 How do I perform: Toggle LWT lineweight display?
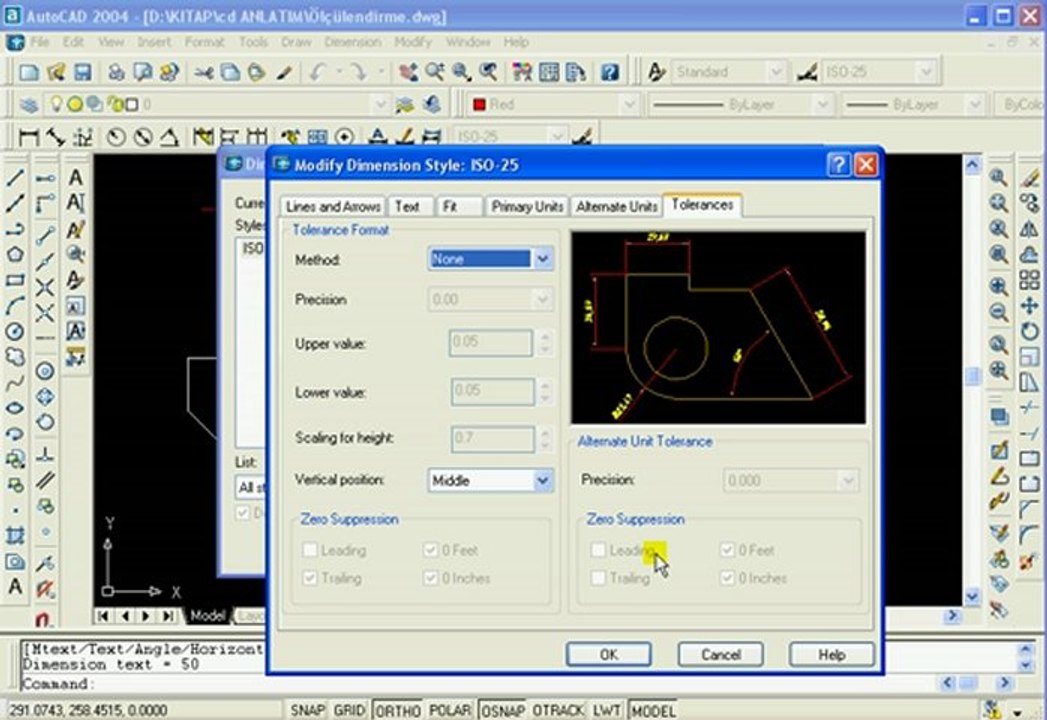[606, 710]
